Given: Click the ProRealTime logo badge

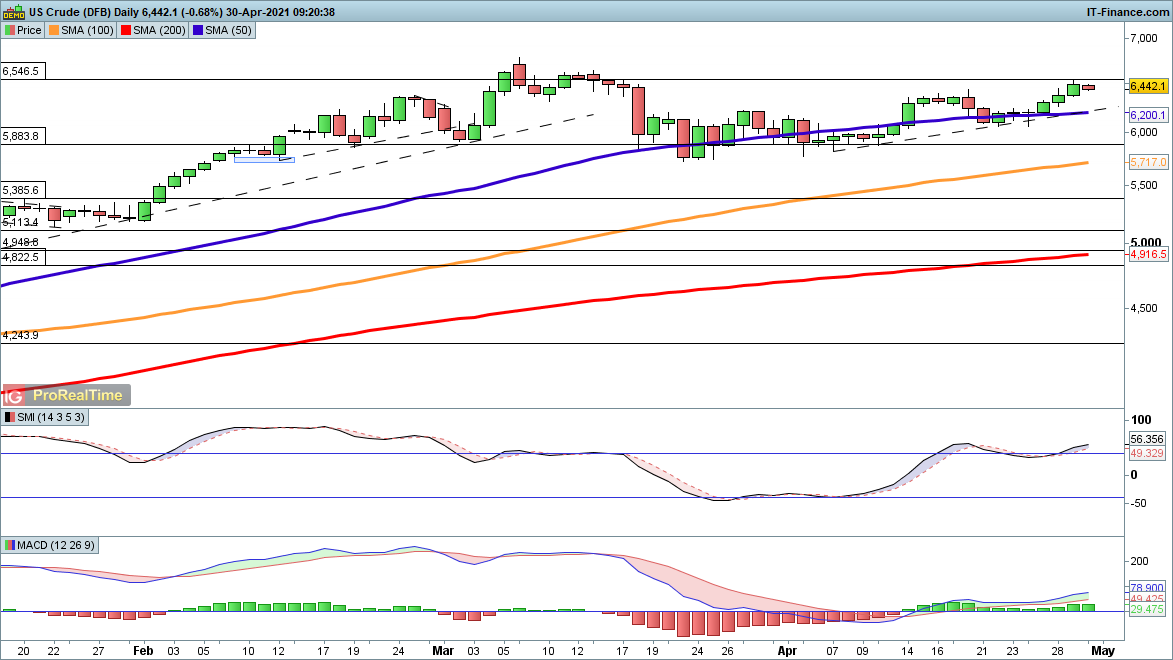Looking at the screenshot, I should point(67,395).
